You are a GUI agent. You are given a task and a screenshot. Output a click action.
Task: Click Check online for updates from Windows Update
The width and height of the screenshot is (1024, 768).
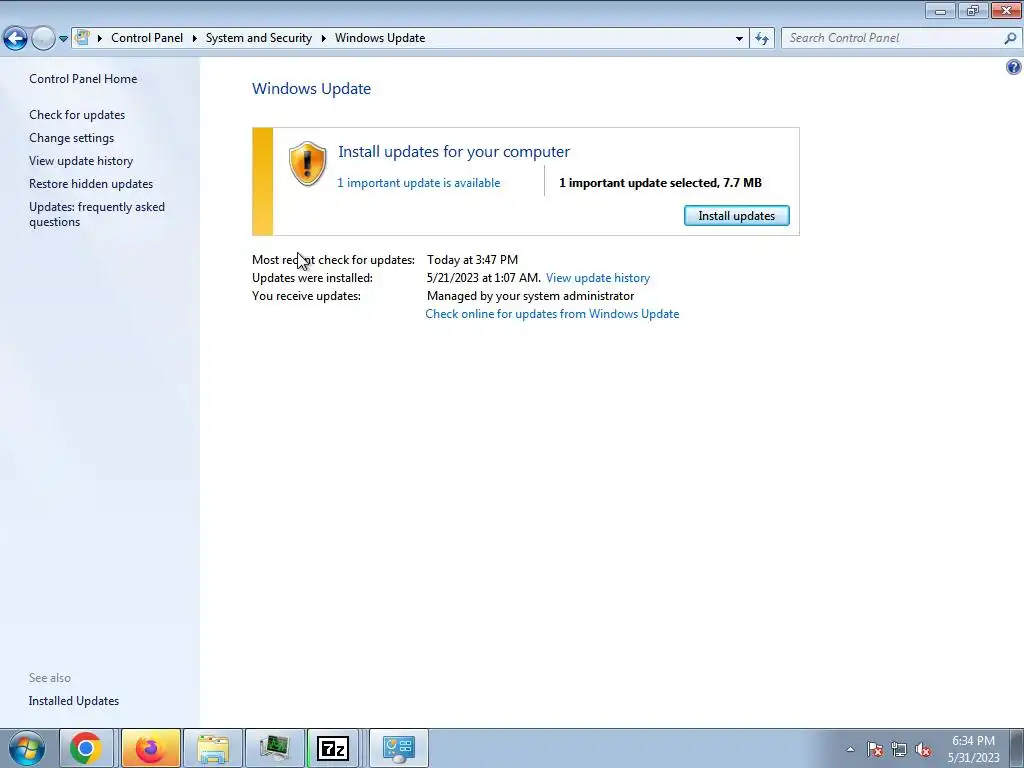552,313
